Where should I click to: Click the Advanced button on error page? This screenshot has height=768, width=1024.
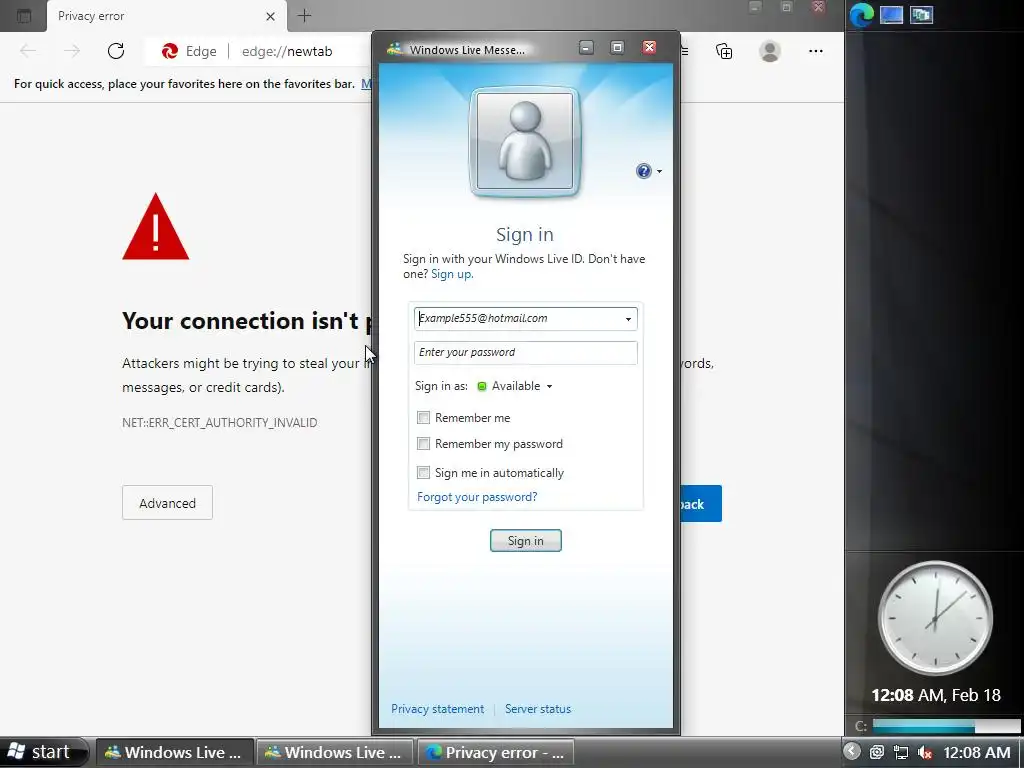pyautogui.click(x=167, y=503)
